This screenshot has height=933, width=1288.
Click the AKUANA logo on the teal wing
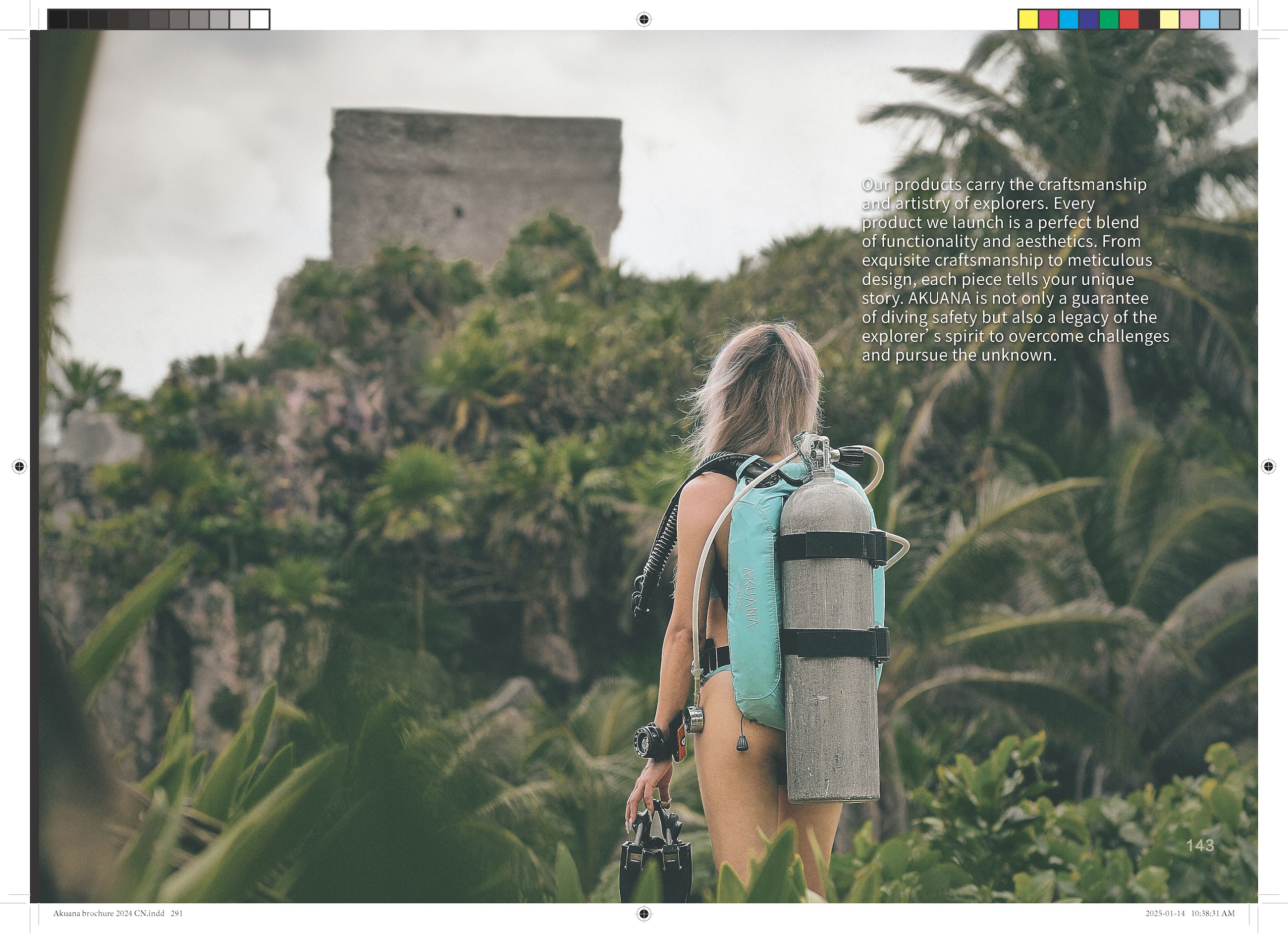(x=751, y=596)
